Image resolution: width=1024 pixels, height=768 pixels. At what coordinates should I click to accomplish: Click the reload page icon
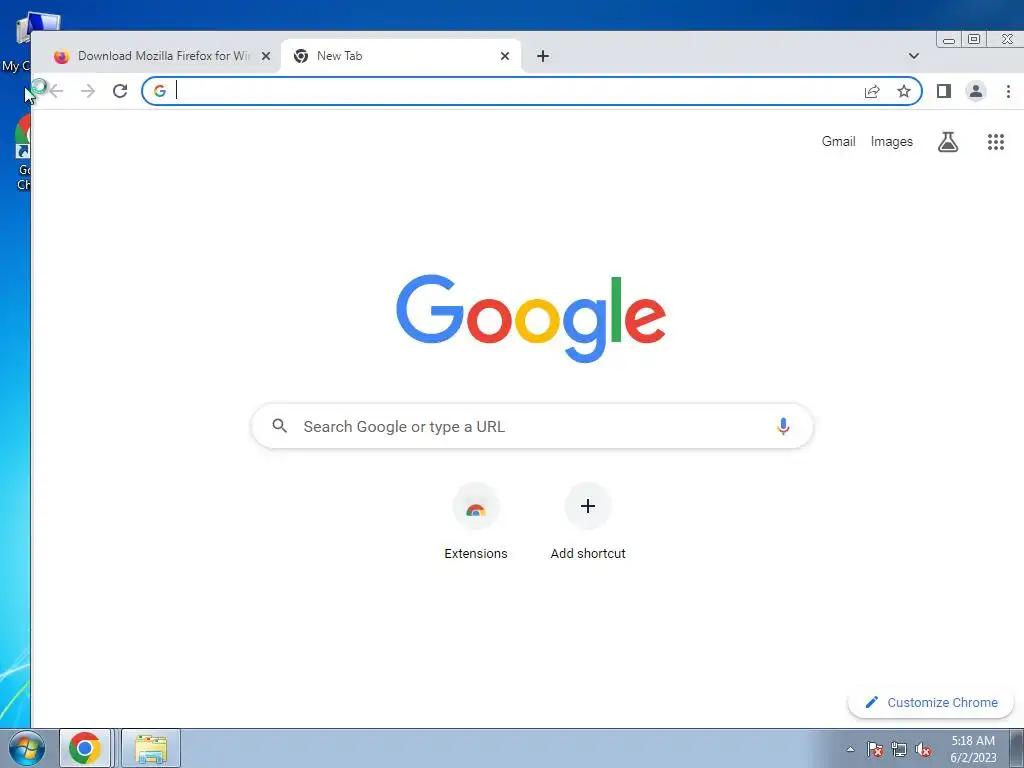120,91
